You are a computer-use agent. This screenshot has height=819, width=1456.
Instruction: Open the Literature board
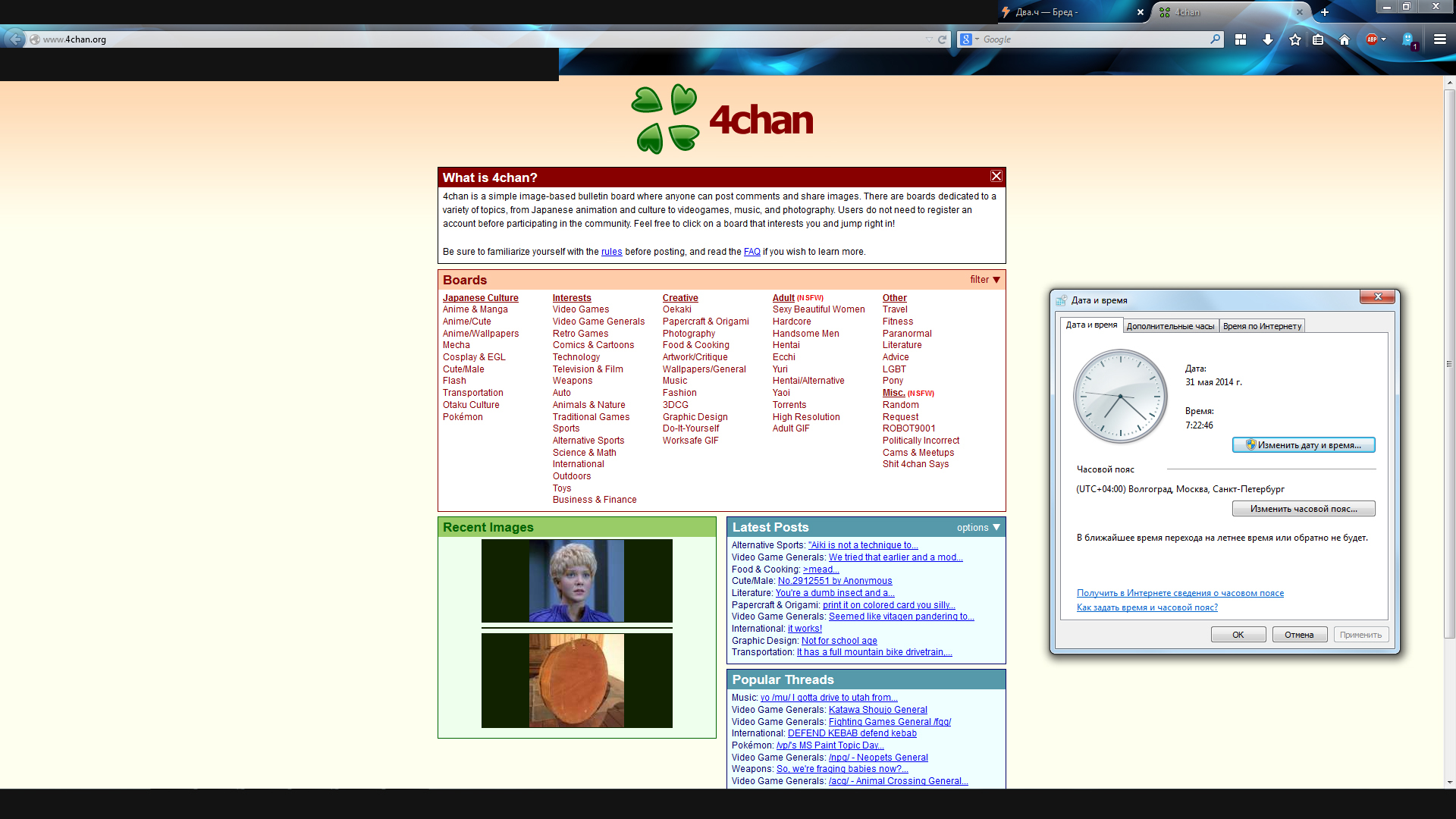click(x=902, y=345)
